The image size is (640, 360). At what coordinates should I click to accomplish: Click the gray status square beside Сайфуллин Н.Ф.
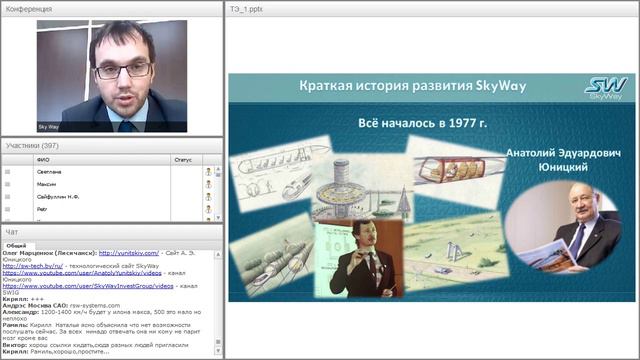[7, 197]
